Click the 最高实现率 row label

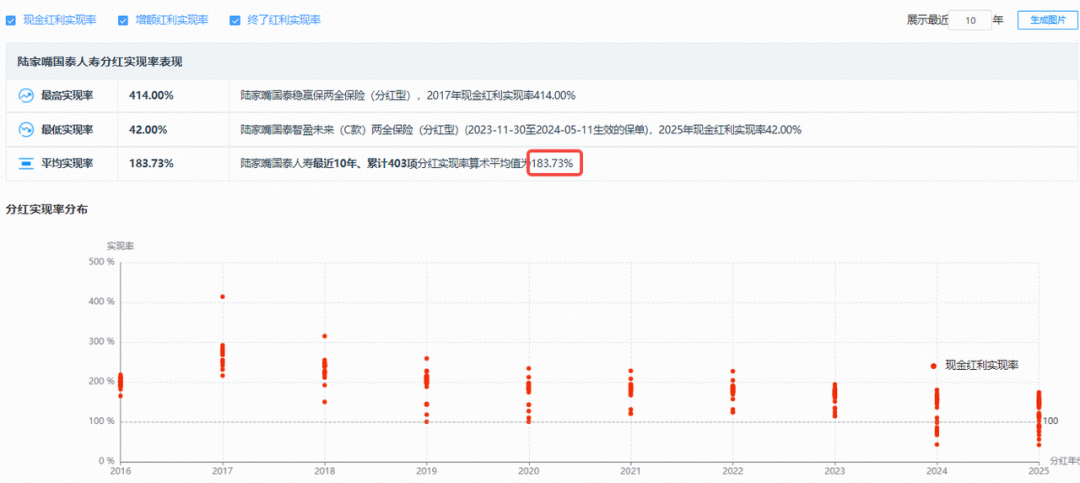[67, 96]
